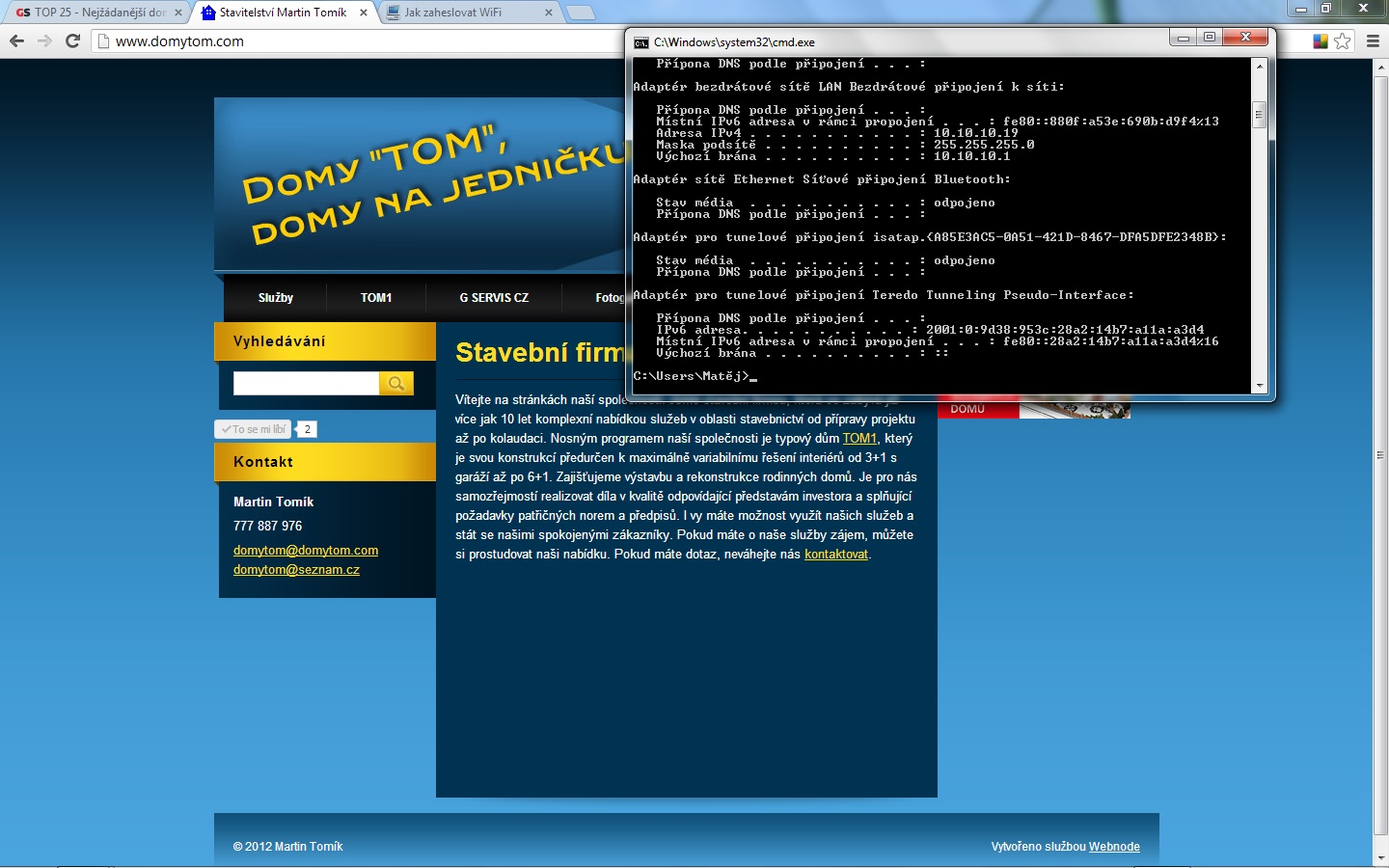Bookmark this page with the star icon
The width and height of the screenshot is (1389, 868).
[x=1343, y=41]
